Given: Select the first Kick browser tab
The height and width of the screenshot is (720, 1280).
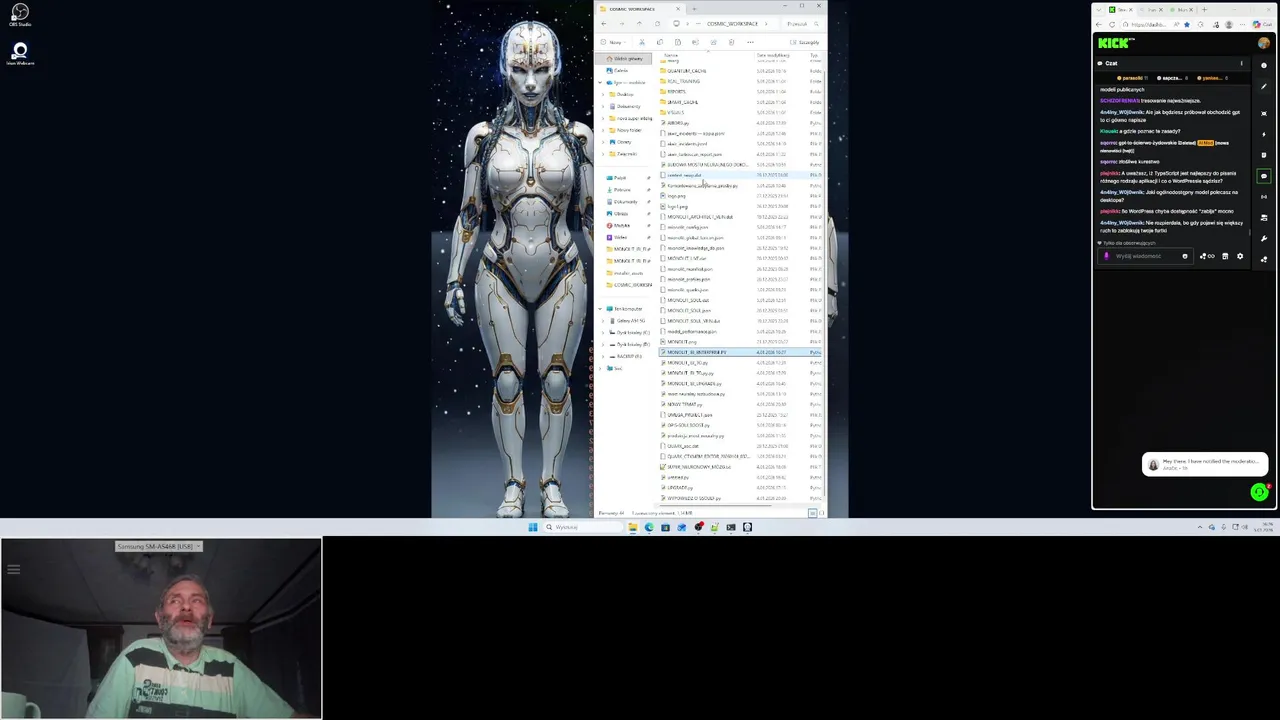Looking at the screenshot, I should [x=1123, y=9].
